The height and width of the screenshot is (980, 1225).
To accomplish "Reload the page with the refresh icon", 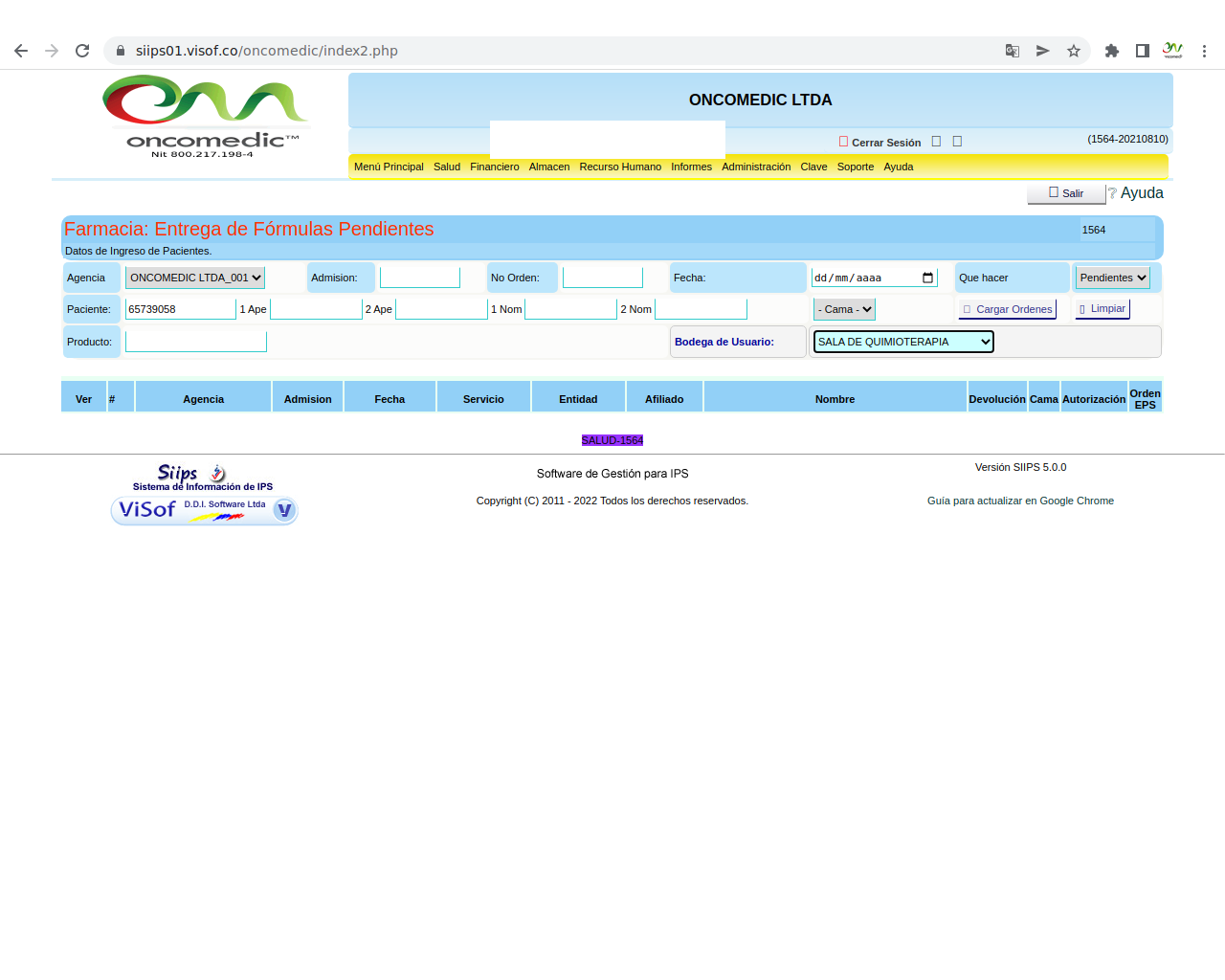I will [82, 51].
